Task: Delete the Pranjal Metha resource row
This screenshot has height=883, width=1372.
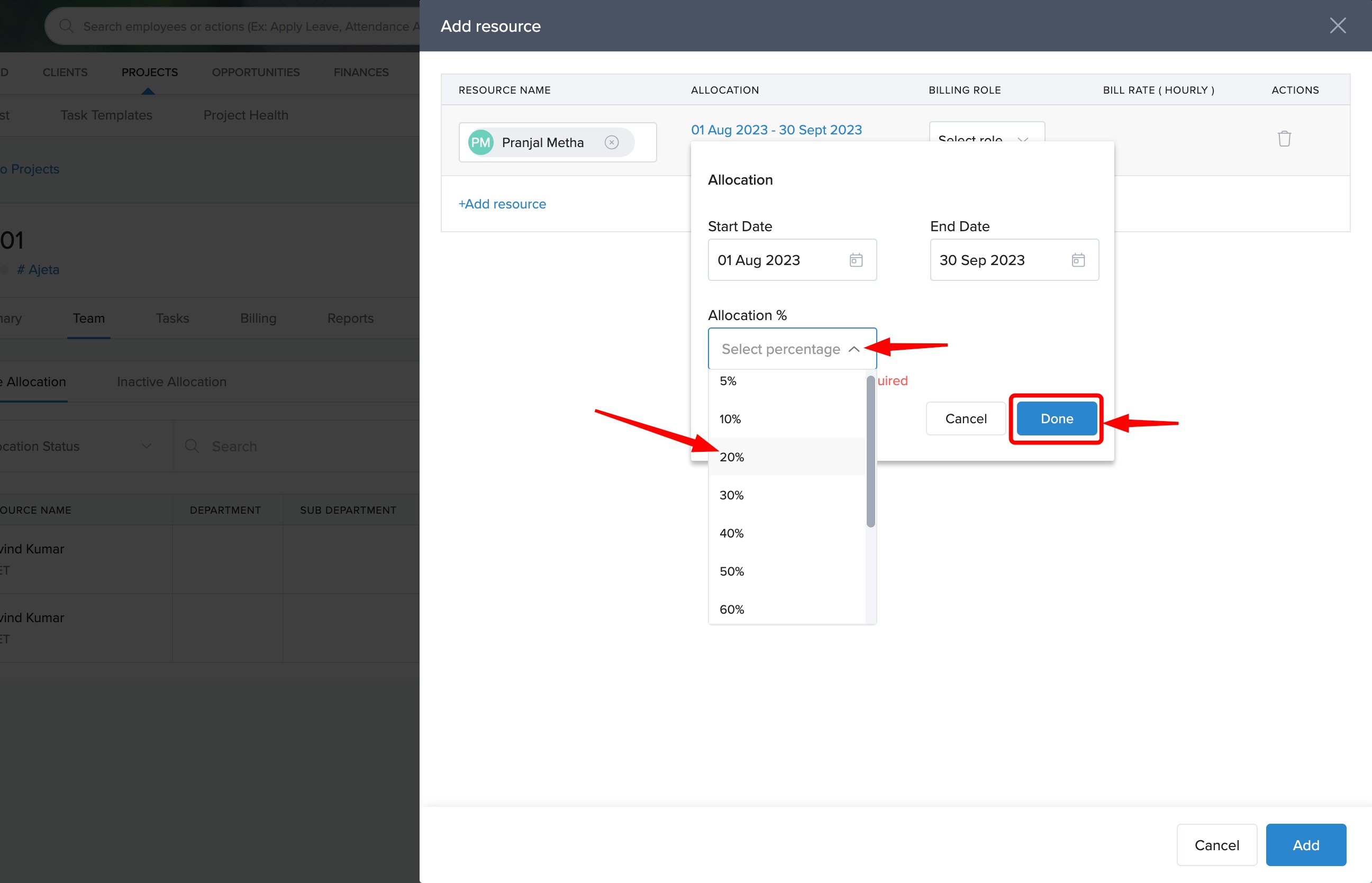Action: [x=1284, y=139]
